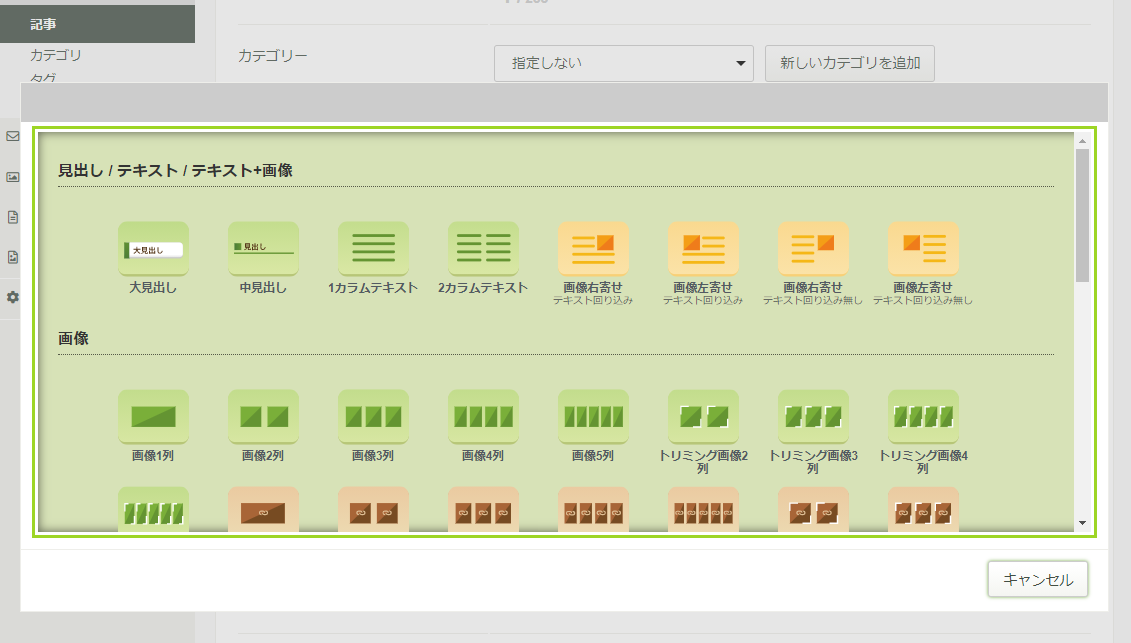Choose the 中見出し block icon
Image resolution: width=1131 pixels, height=643 pixels.
pos(263,248)
